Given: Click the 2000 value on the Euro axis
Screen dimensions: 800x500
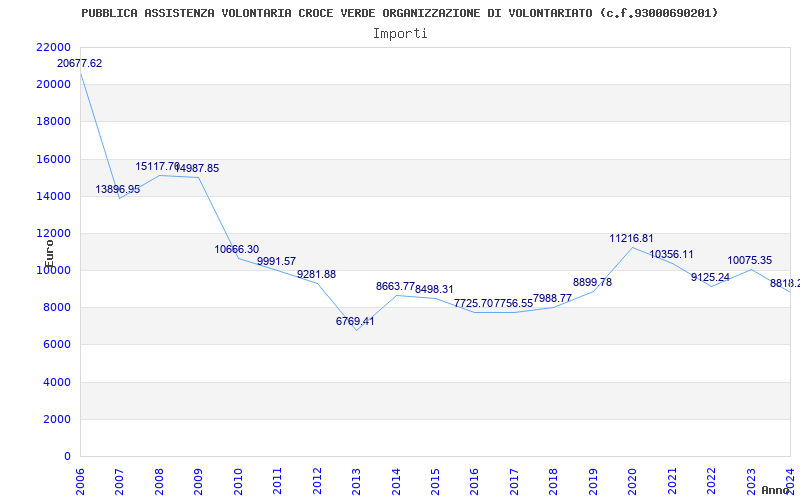Looking at the screenshot, I should (57, 419).
